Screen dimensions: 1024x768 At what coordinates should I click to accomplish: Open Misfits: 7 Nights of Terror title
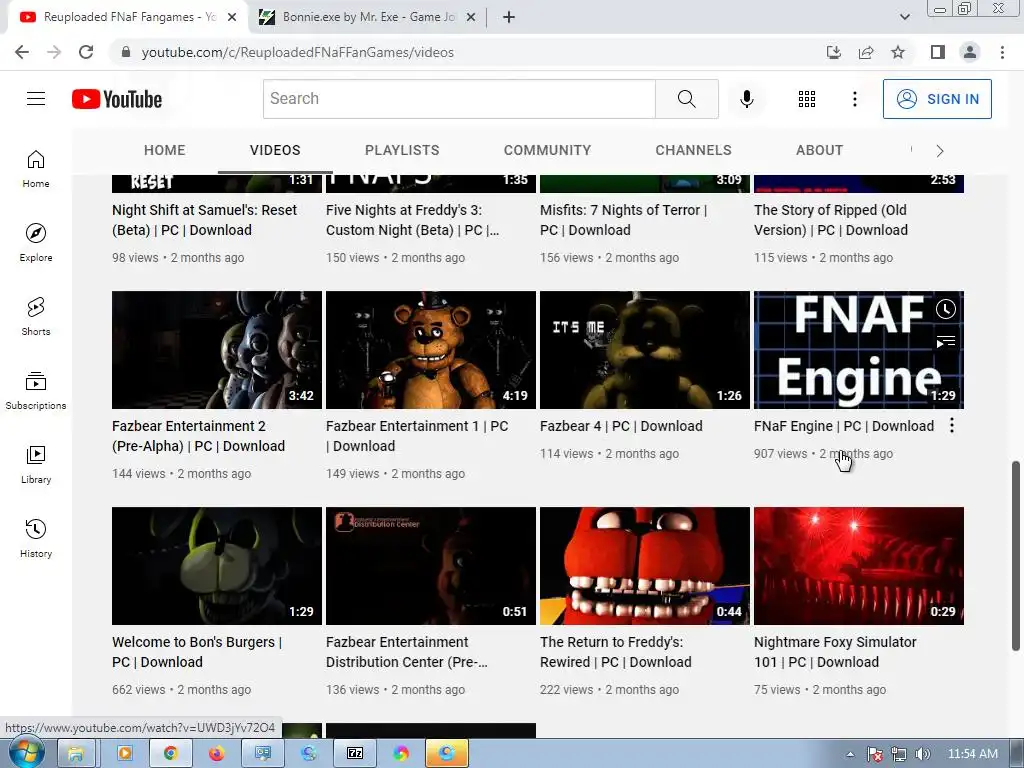(624, 220)
